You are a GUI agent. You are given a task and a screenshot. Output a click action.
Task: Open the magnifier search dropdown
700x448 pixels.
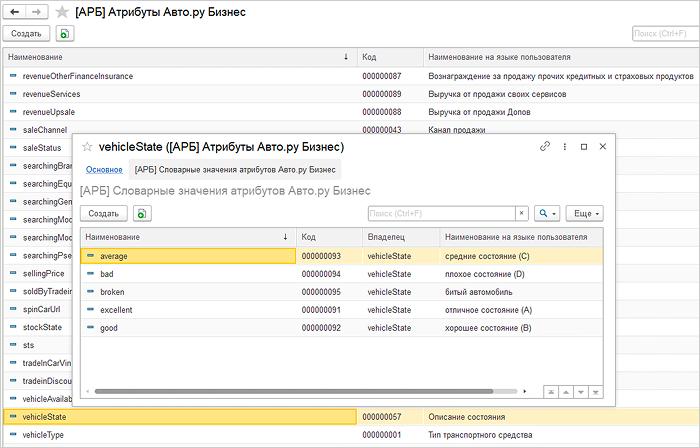tap(547, 213)
